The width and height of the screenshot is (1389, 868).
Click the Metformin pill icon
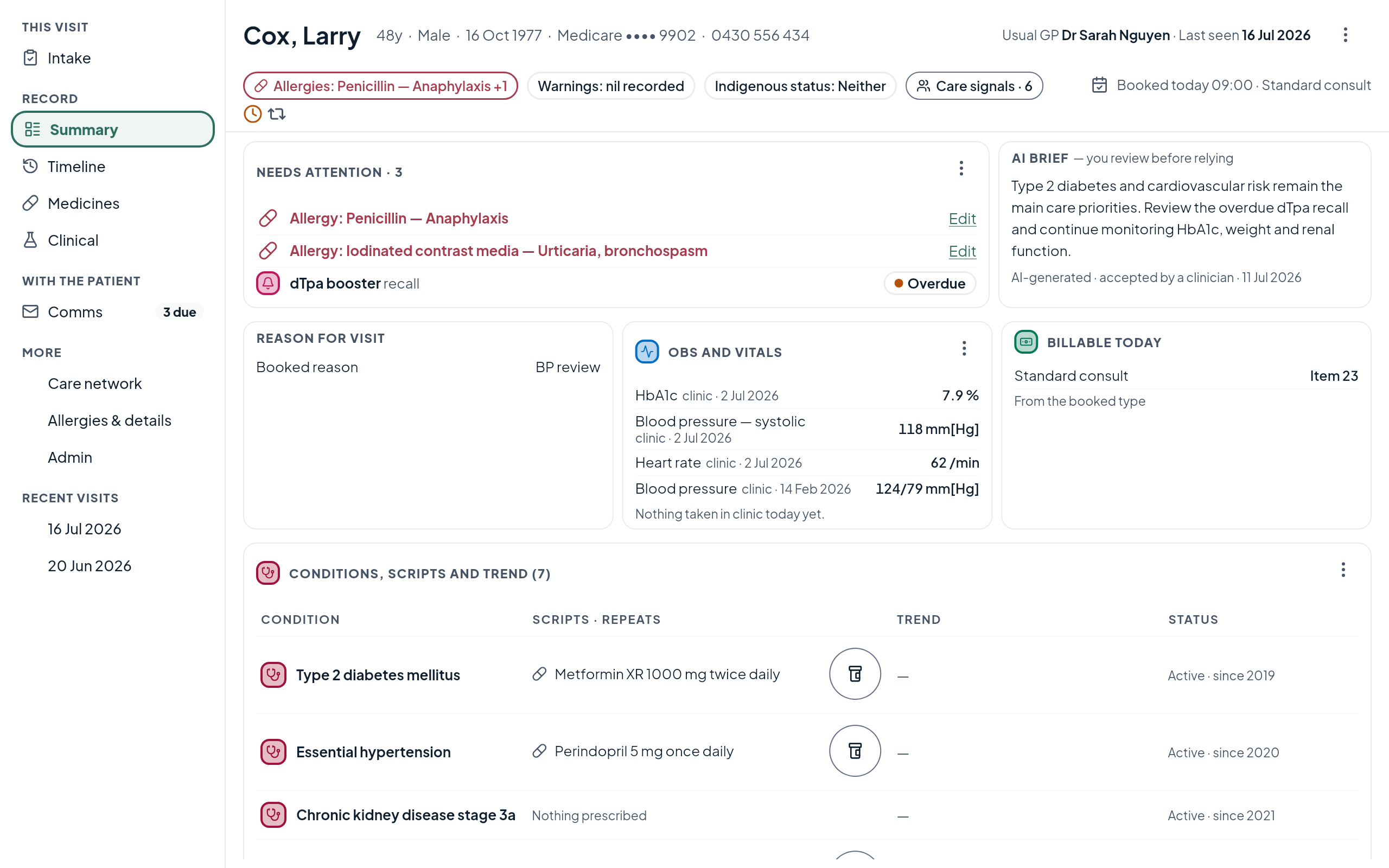[539, 674]
